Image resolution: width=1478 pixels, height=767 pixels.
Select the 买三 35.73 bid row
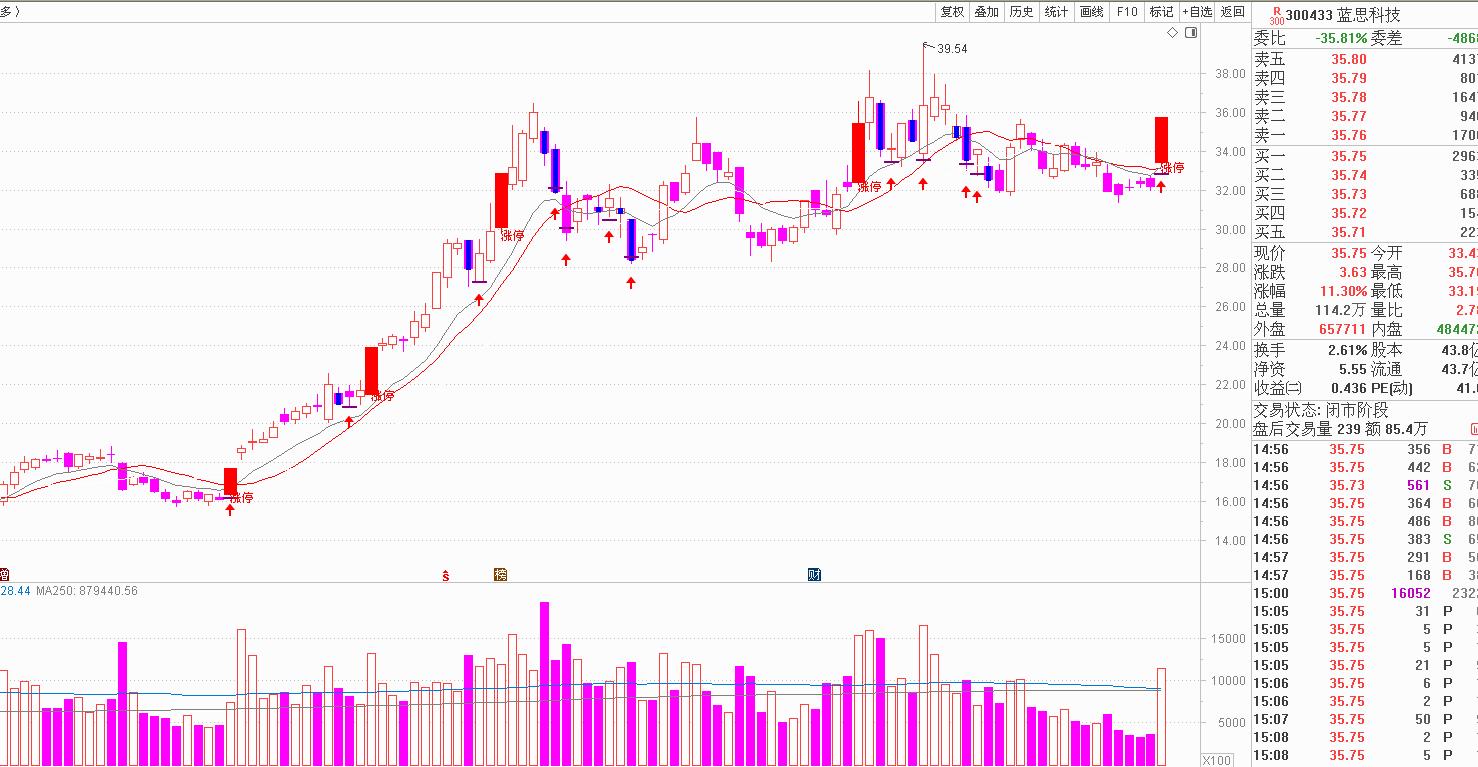coord(1365,194)
